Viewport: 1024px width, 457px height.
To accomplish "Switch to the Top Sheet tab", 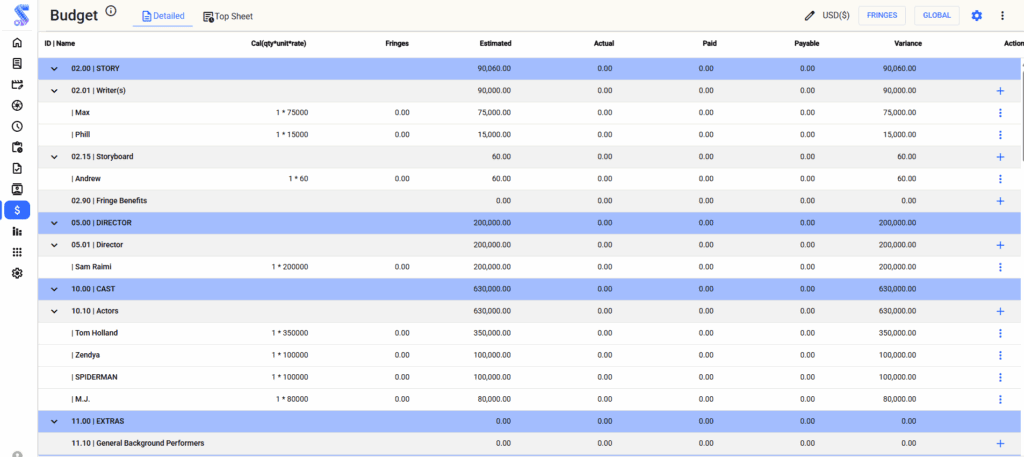I will (228, 16).
